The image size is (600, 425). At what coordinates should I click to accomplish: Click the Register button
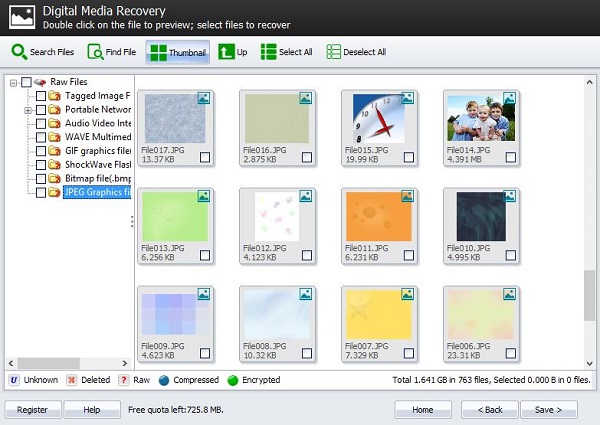coord(33,409)
